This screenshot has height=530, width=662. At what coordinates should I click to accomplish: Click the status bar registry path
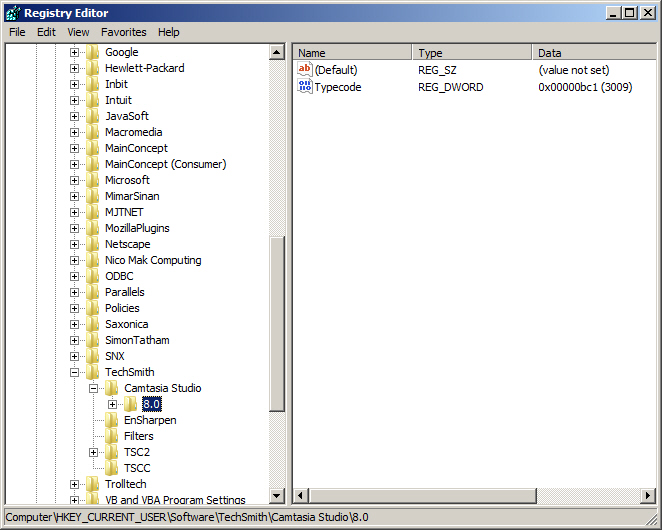click(187, 517)
